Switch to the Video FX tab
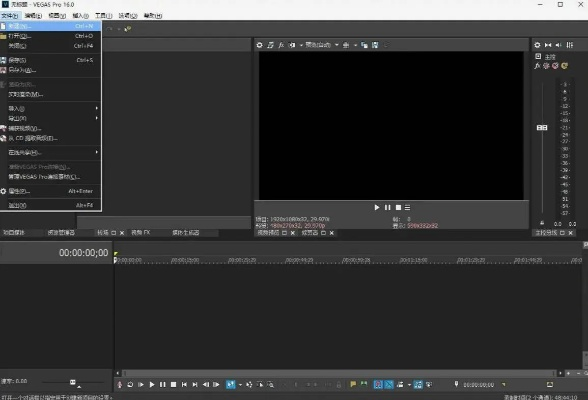 pyautogui.click(x=141, y=233)
